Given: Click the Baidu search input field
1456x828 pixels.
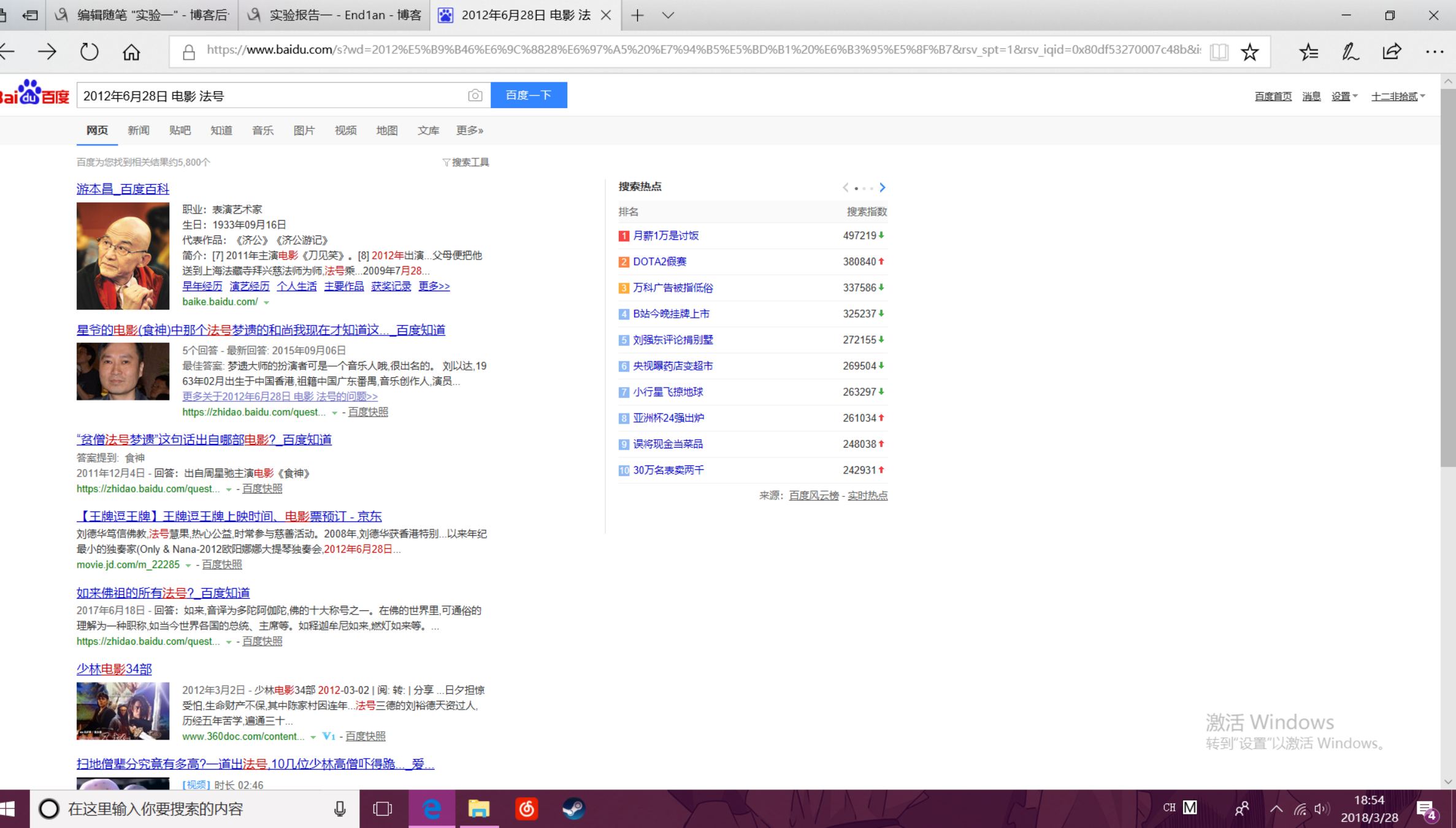Looking at the screenshot, I should [270, 96].
